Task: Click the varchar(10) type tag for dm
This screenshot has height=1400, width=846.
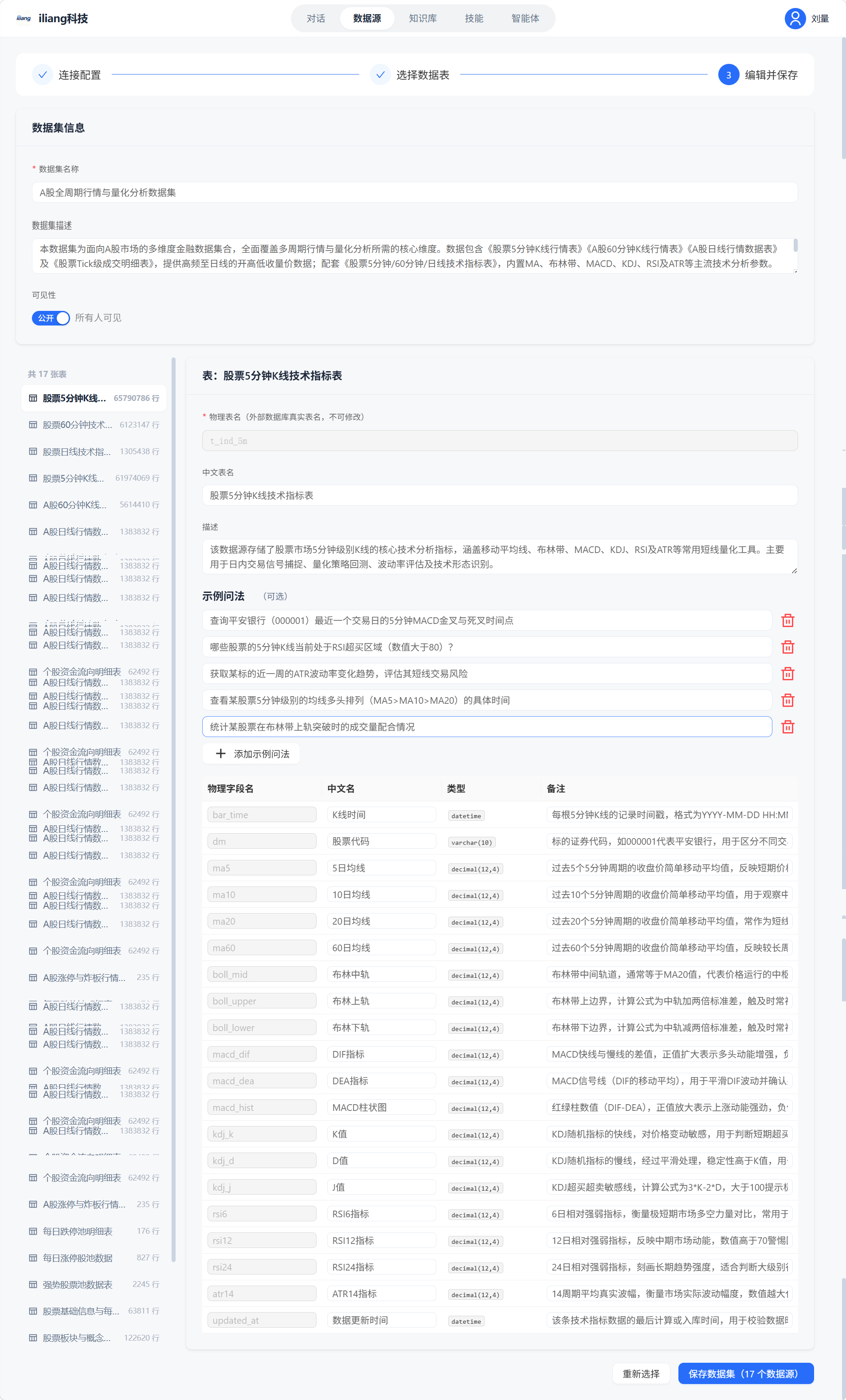Action: pos(472,842)
